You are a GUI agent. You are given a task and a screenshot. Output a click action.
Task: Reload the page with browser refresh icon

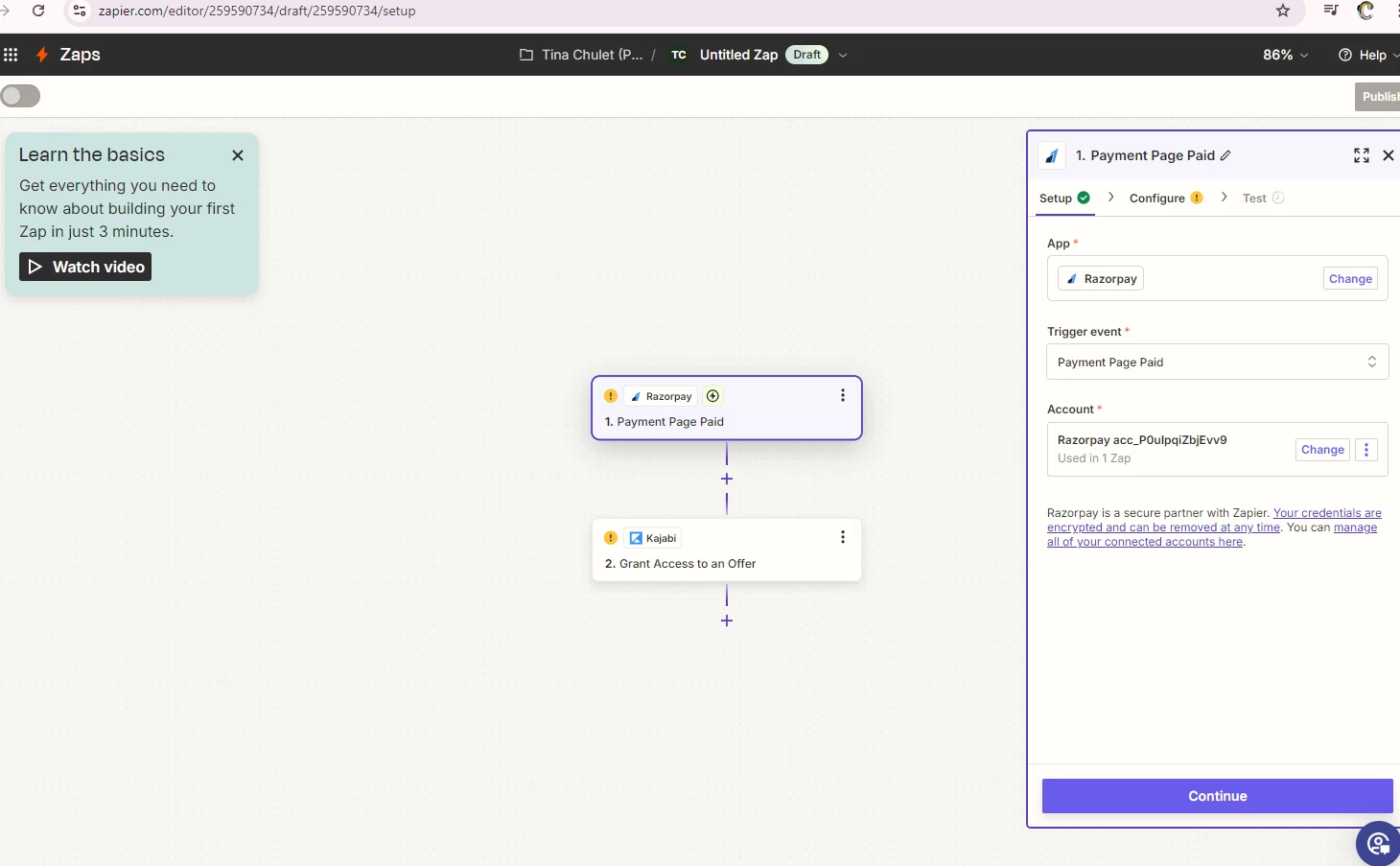(x=38, y=11)
